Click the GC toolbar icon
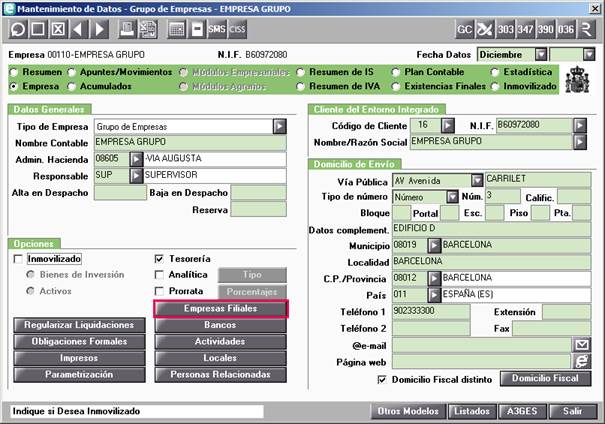 tap(464, 29)
